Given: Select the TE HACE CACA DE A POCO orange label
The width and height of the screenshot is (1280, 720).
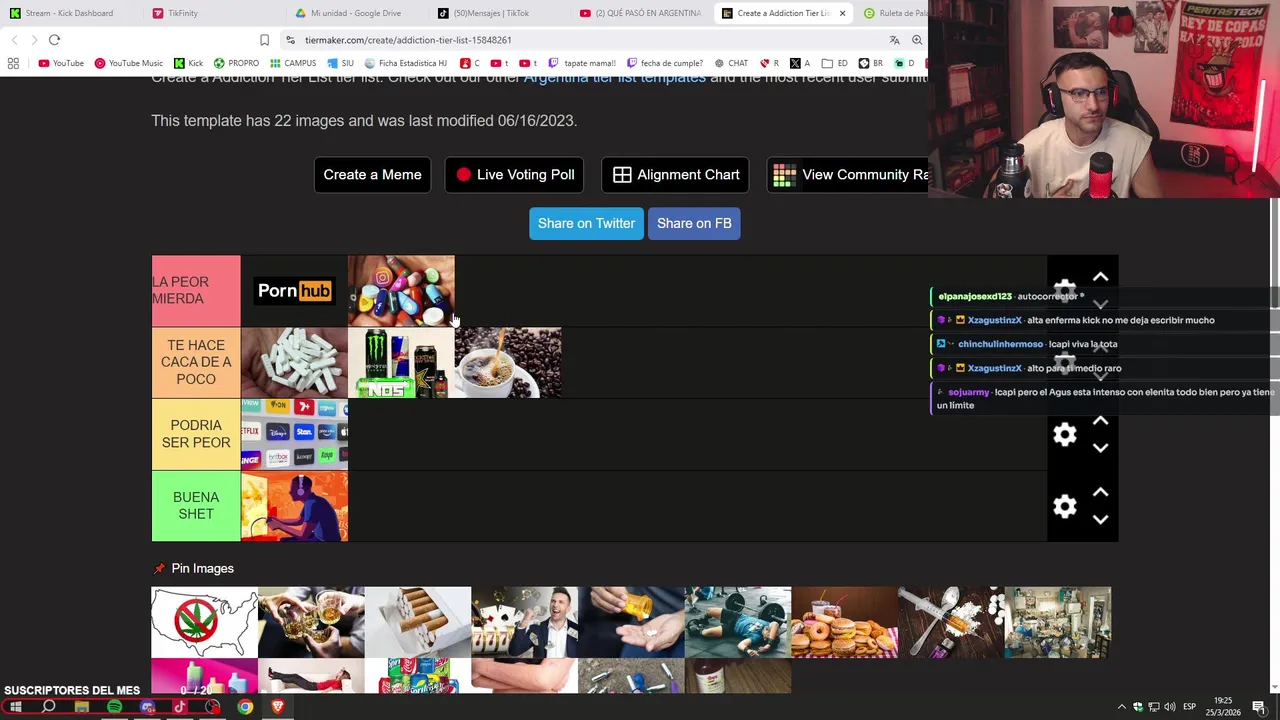Looking at the screenshot, I should [x=196, y=362].
